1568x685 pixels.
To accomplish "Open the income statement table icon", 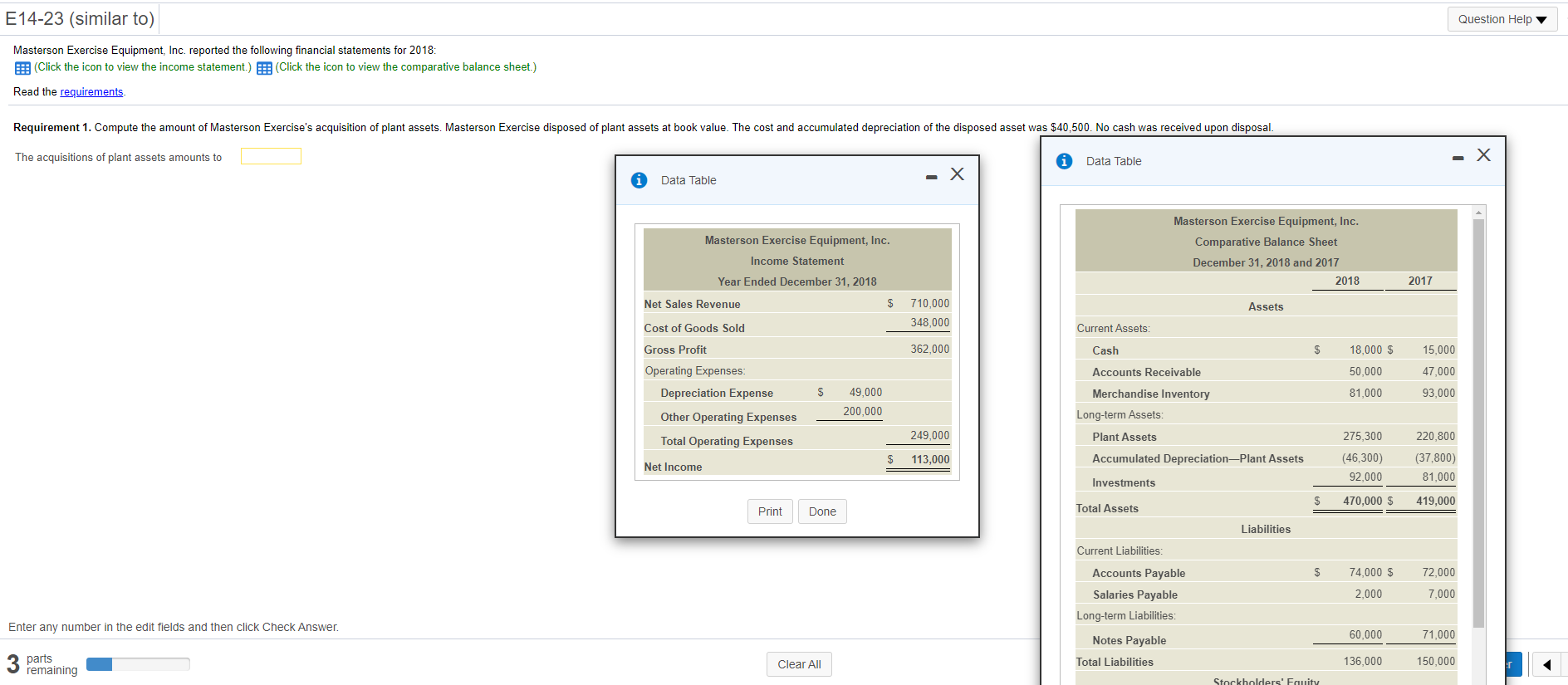I will [22, 68].
